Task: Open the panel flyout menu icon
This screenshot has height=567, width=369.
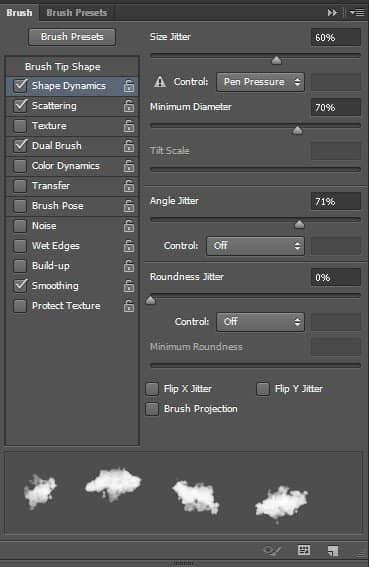Action: tap(357, 13)
